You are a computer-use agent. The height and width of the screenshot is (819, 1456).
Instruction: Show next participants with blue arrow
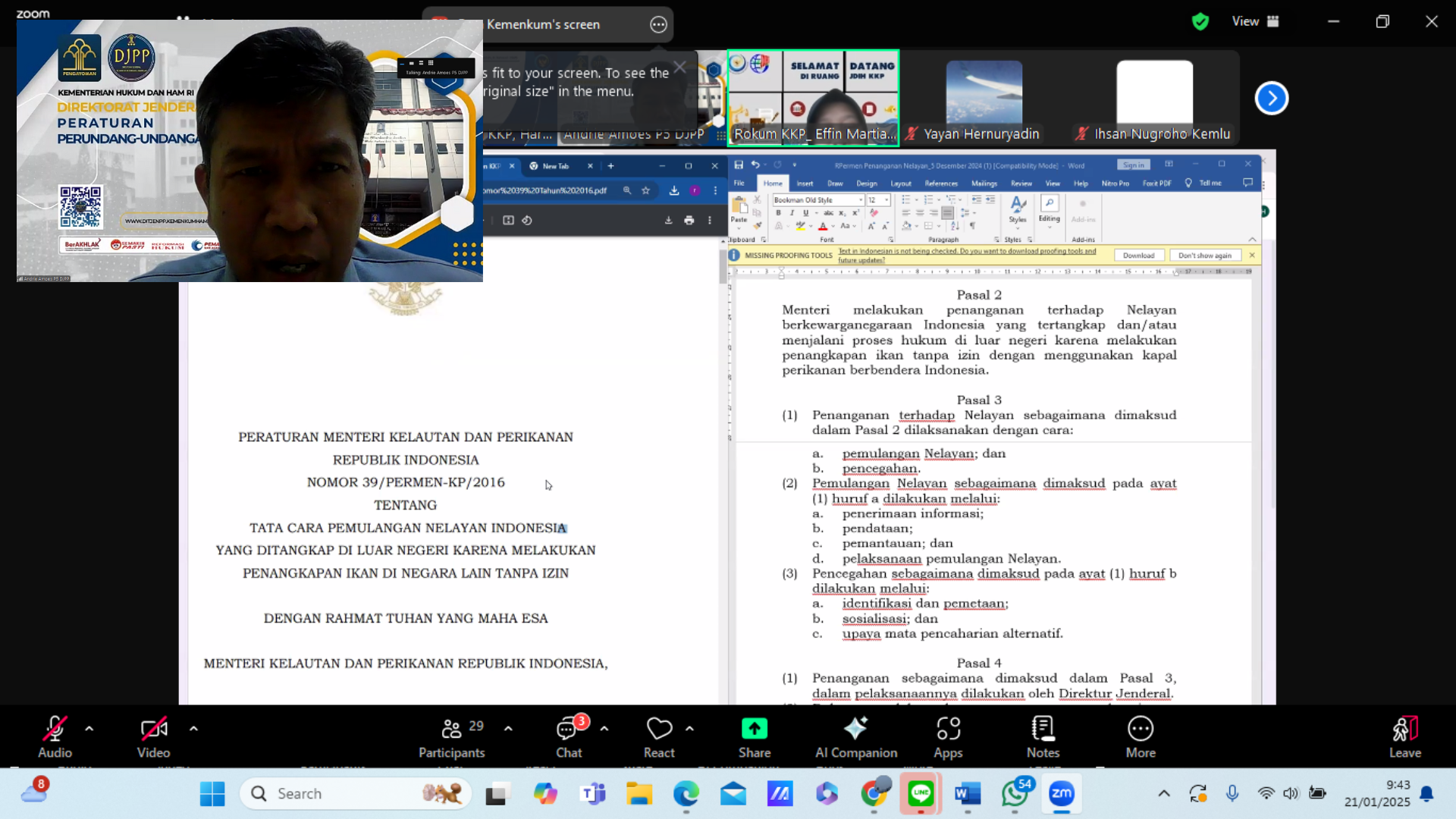click(1272, 98)
